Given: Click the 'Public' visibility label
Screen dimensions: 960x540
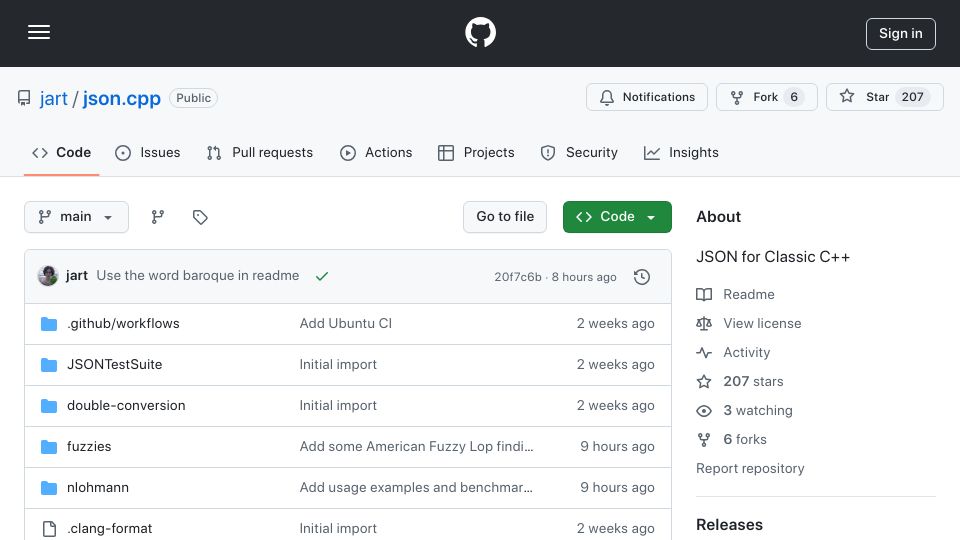Looking at the screenshot, I should coord(193,98).
